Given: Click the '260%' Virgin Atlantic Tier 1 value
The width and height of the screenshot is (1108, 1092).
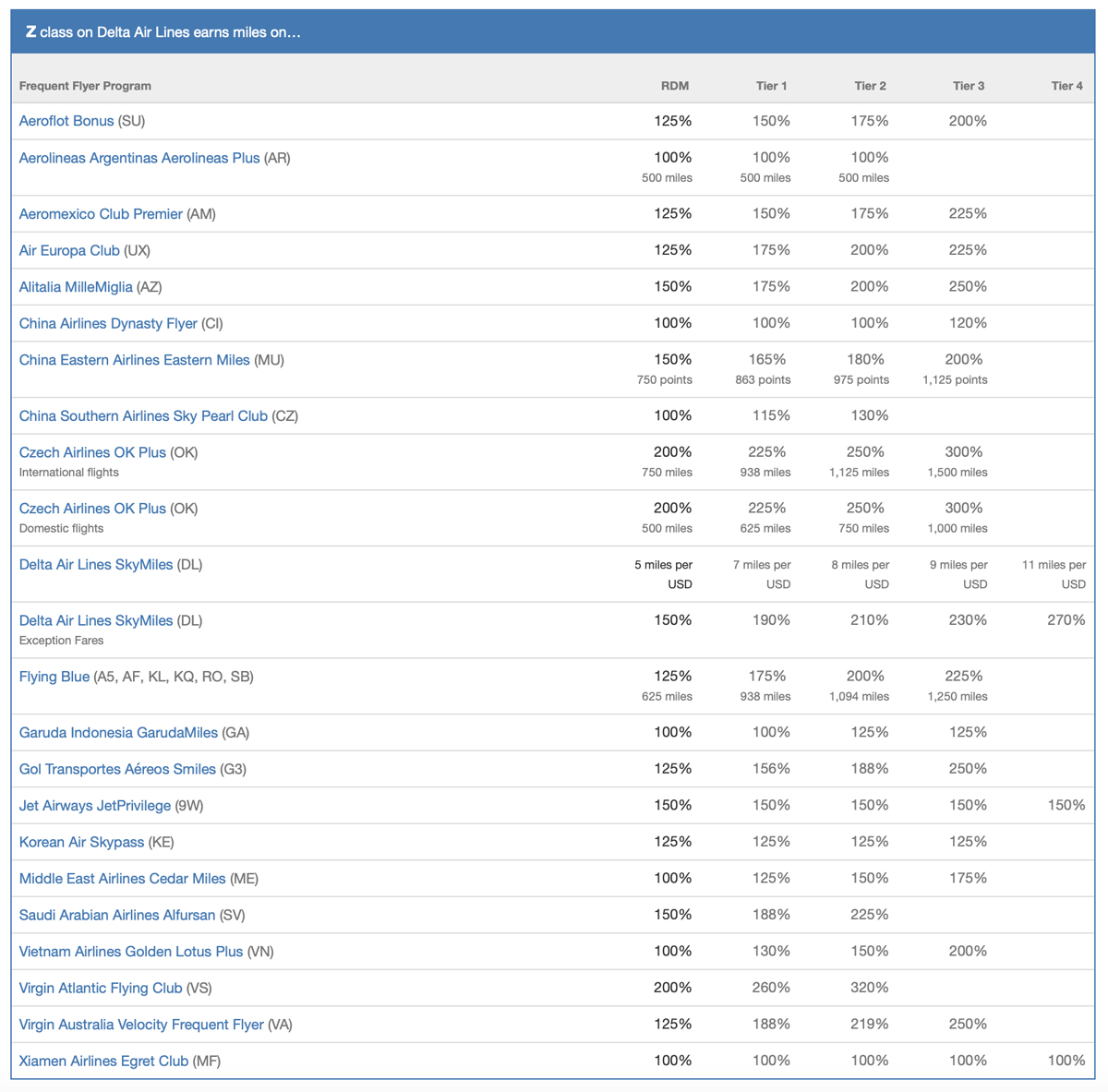Looking at the screenshot, I should (771, 989).
